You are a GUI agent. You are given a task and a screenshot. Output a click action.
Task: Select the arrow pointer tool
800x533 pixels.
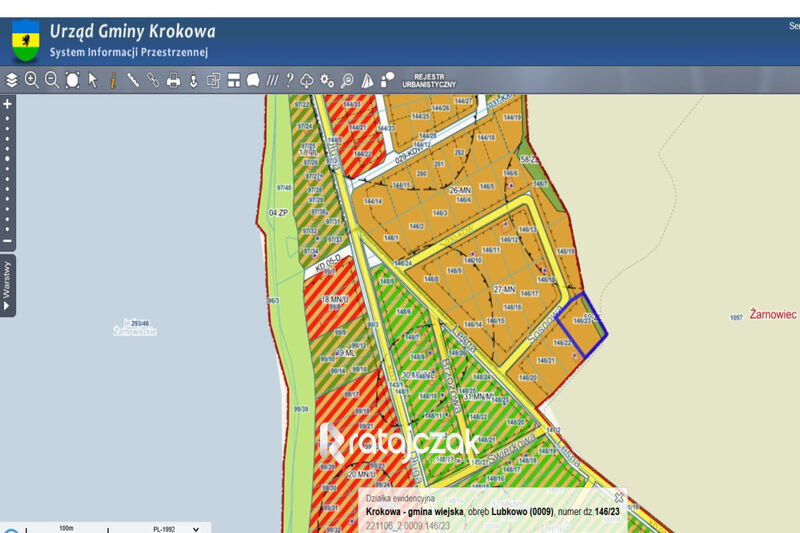click(92, 80)
